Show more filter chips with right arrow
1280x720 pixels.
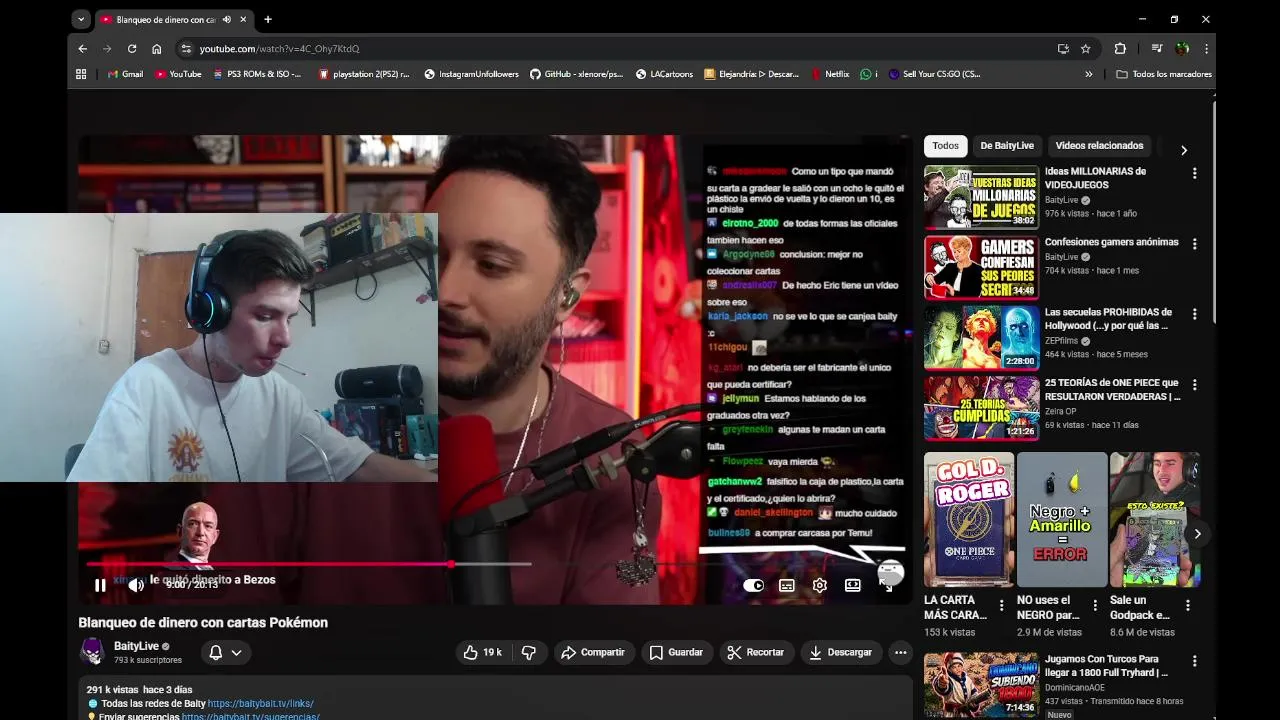[x=1184, y=150]
